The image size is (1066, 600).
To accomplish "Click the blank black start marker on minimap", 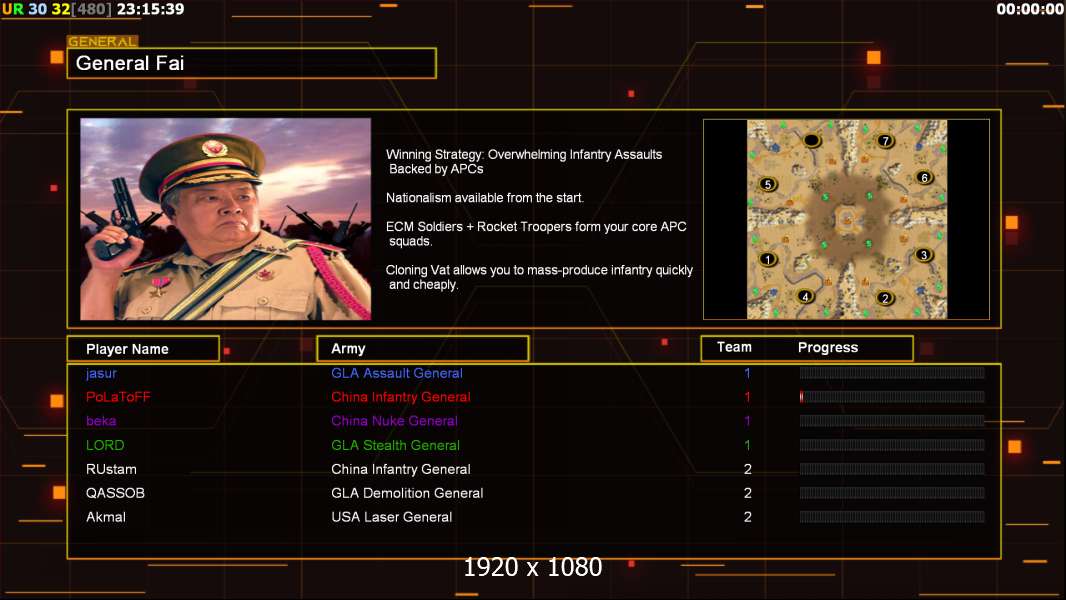I will pyautogui.click(x=812, y=141).
